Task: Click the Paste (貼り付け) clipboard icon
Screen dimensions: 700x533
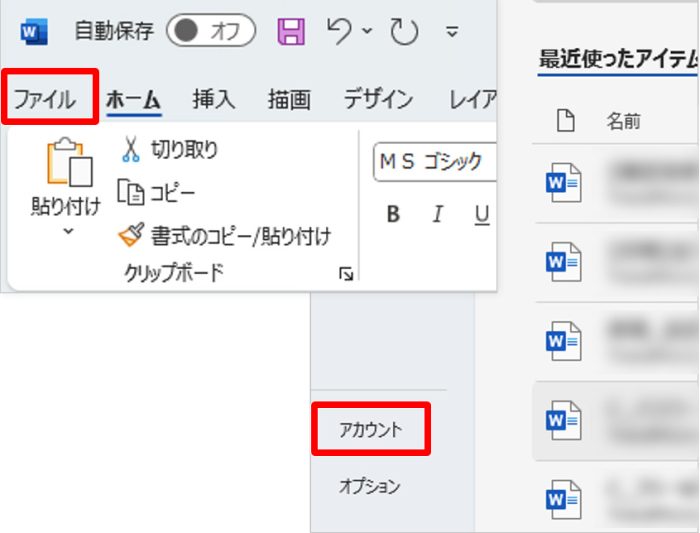Action: [x=68, y=163]
